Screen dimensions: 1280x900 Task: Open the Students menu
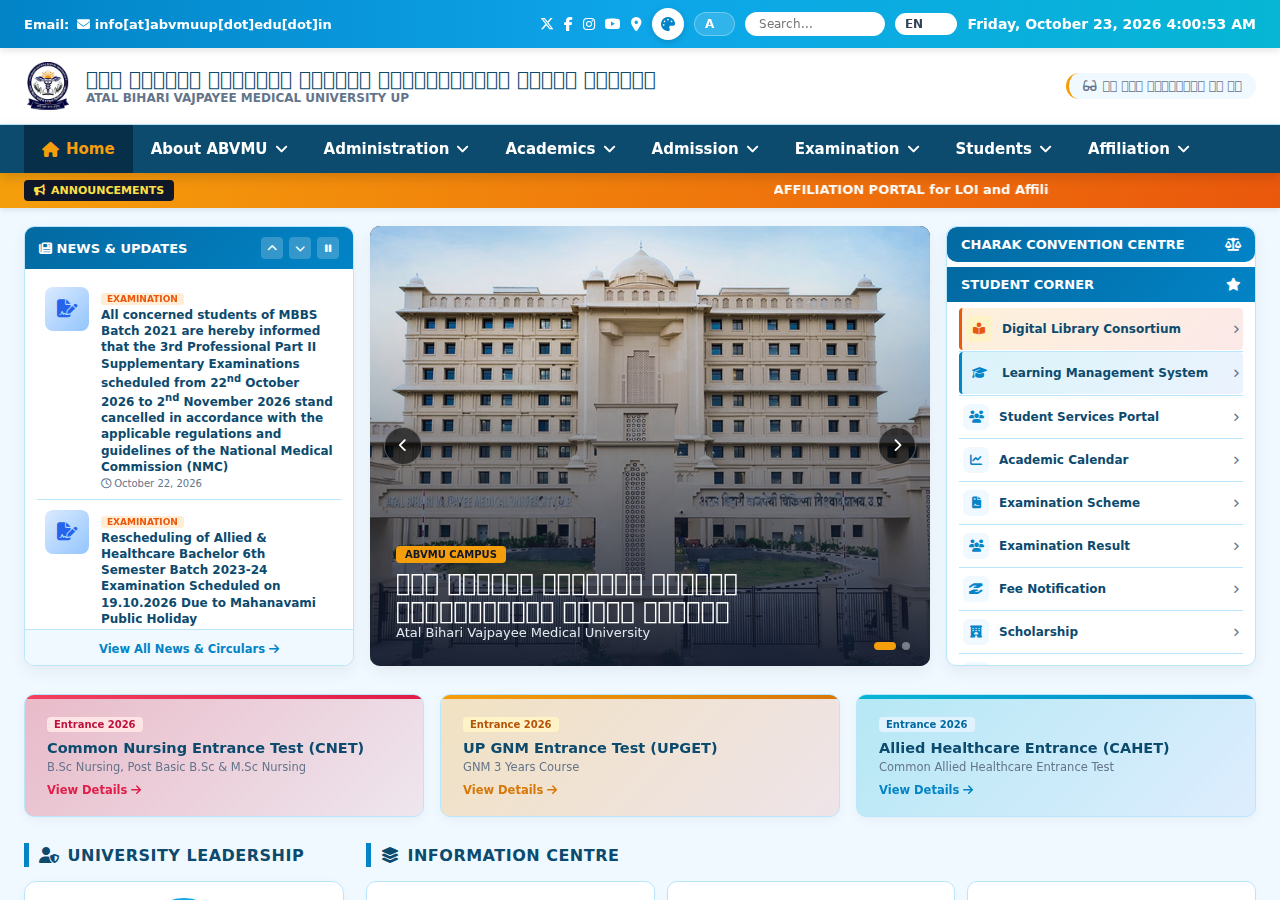1003,149
